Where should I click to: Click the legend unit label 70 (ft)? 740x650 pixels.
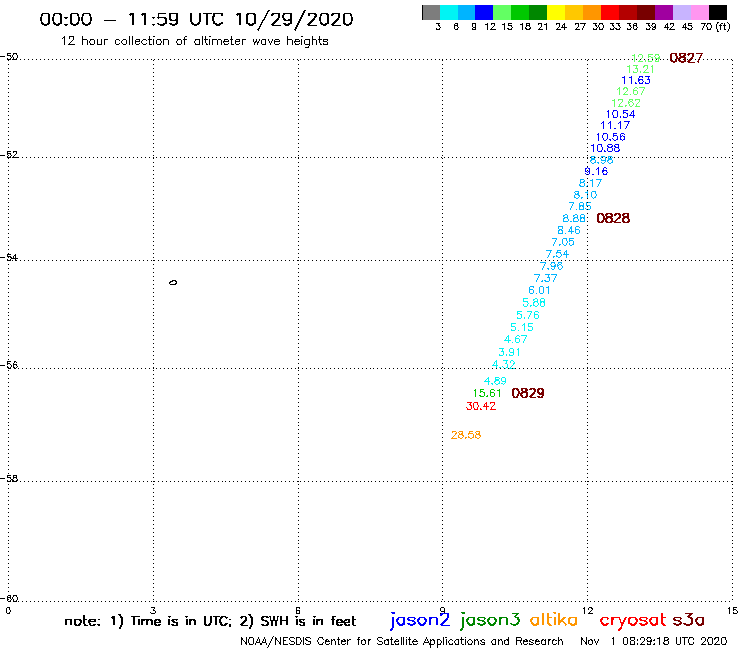(x=715, y=27)
